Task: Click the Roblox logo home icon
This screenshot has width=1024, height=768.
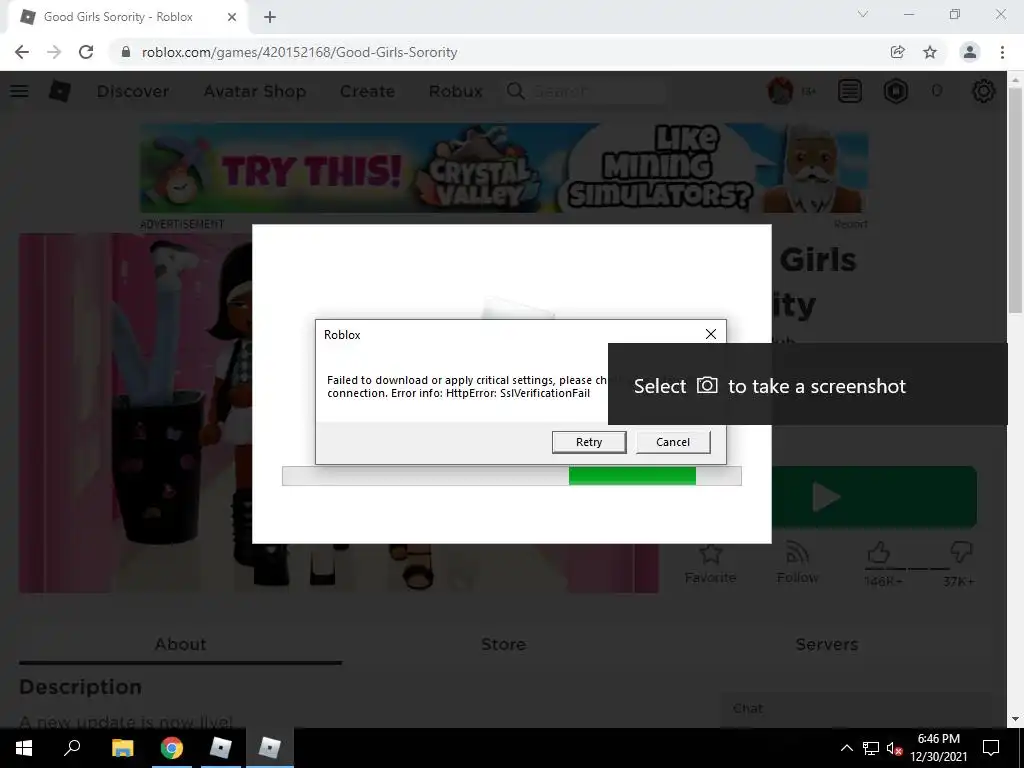Action: [x=59, y=91]
